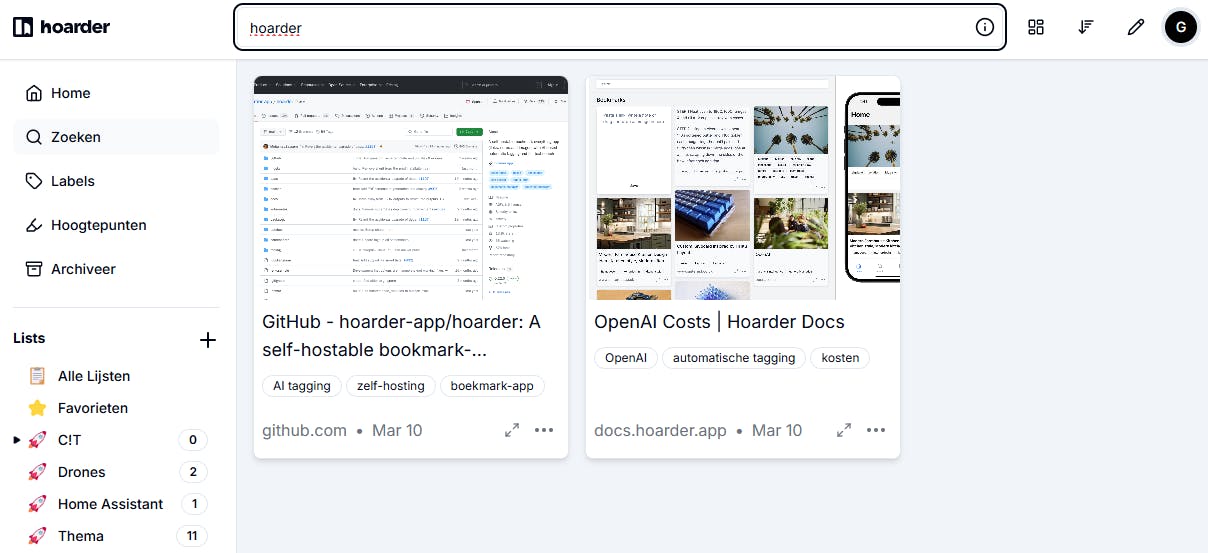Expand the C!T list triangle
1208x553 pixels.
(x=17, y=440)
